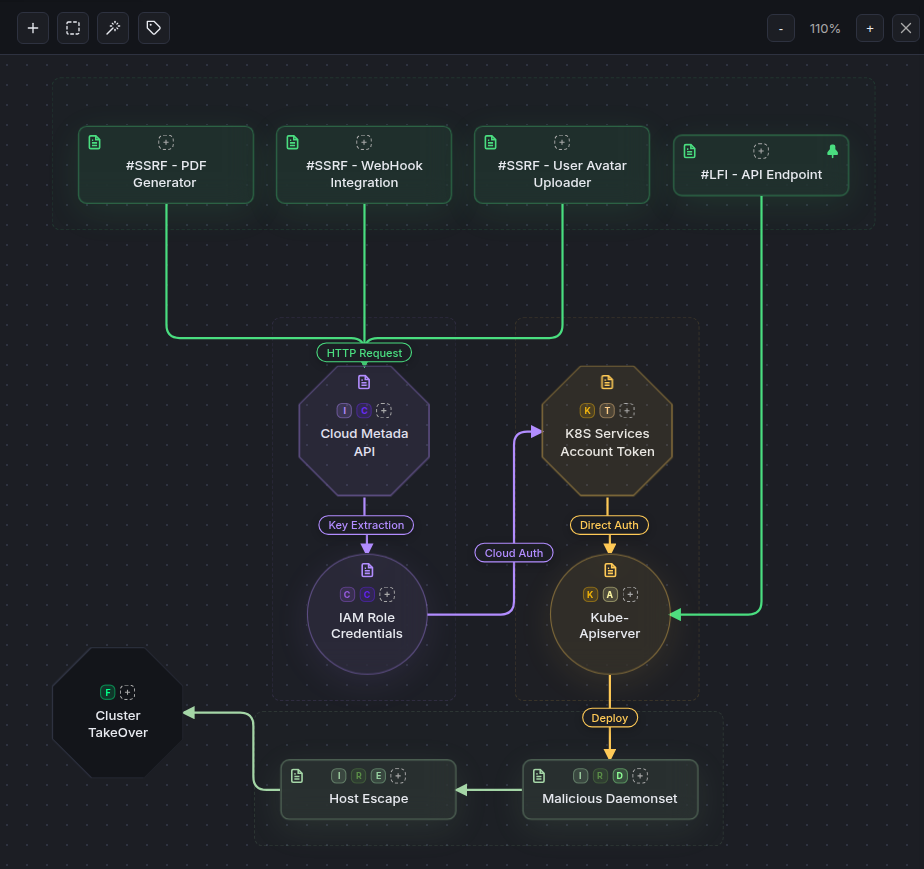Image resolution: width=924 pixels, height=869 pixels.
Task: Add tag on Malicious Daemonset node
Action: pos(640,776)
